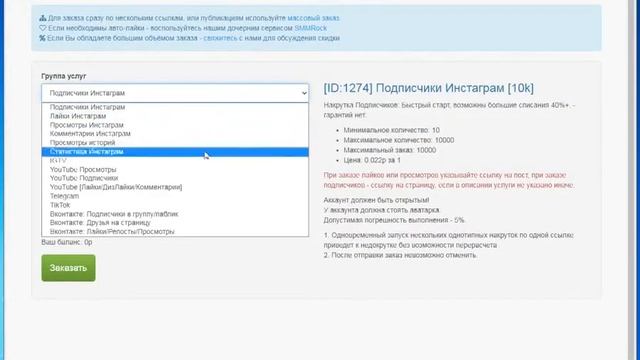Click Допустимая погрешность выполнения text

point(394,220)
